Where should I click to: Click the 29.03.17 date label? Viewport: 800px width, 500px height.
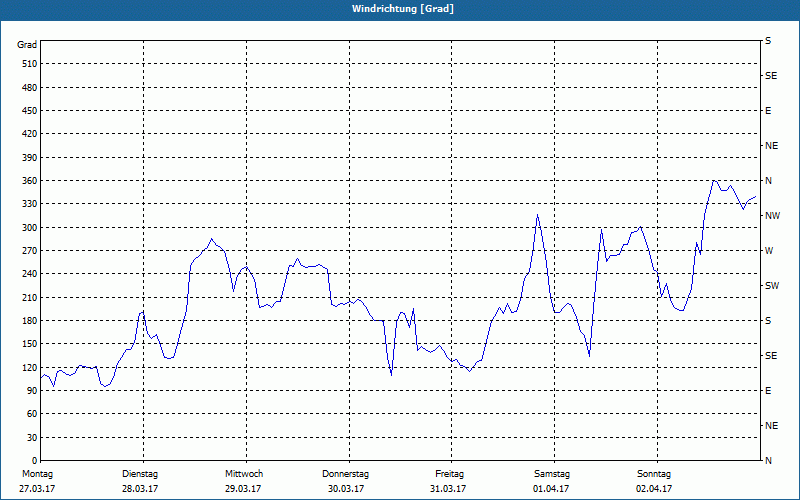click(x=243, y=489)
